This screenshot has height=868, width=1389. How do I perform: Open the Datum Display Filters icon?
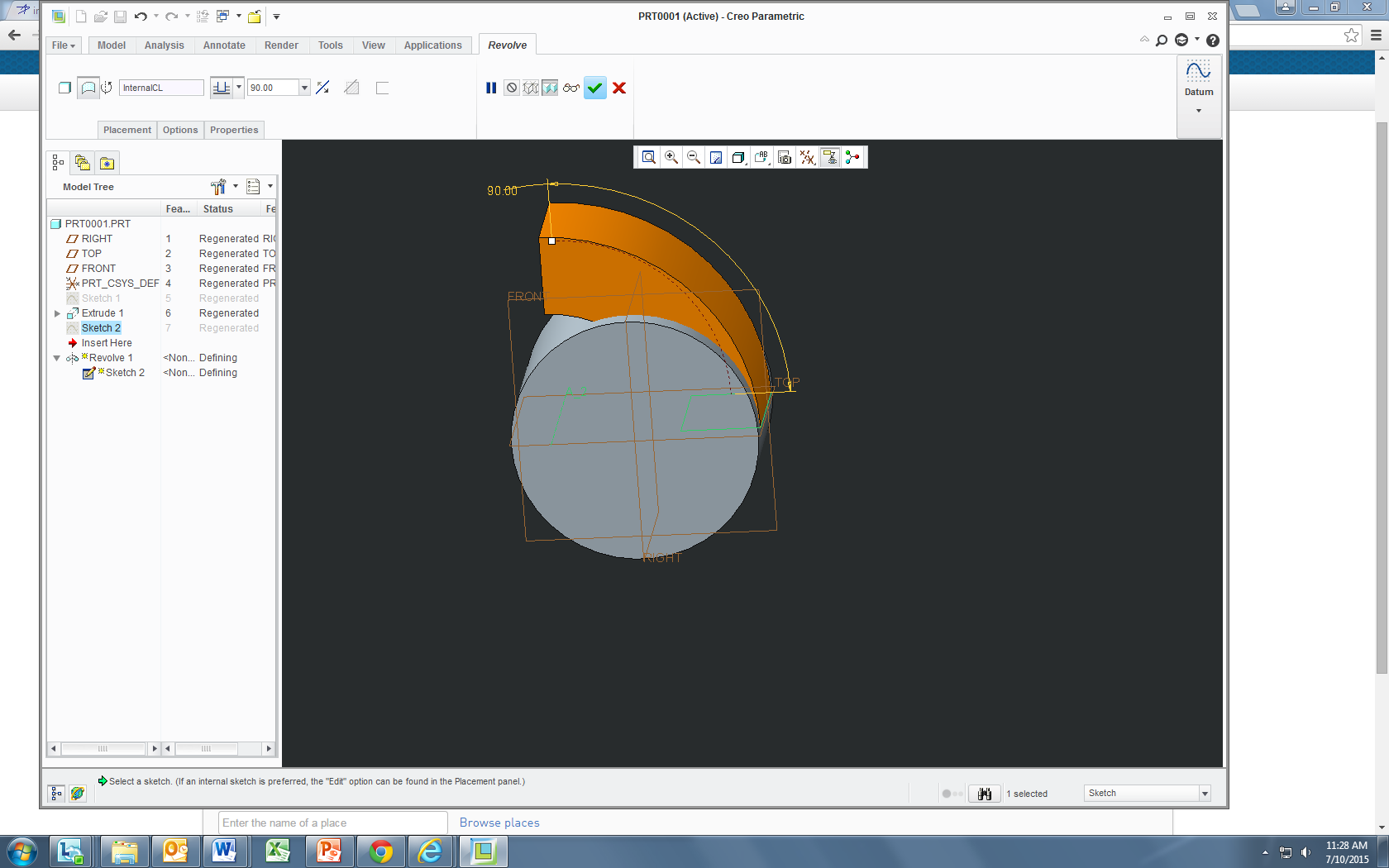click(x=807, y=157)
